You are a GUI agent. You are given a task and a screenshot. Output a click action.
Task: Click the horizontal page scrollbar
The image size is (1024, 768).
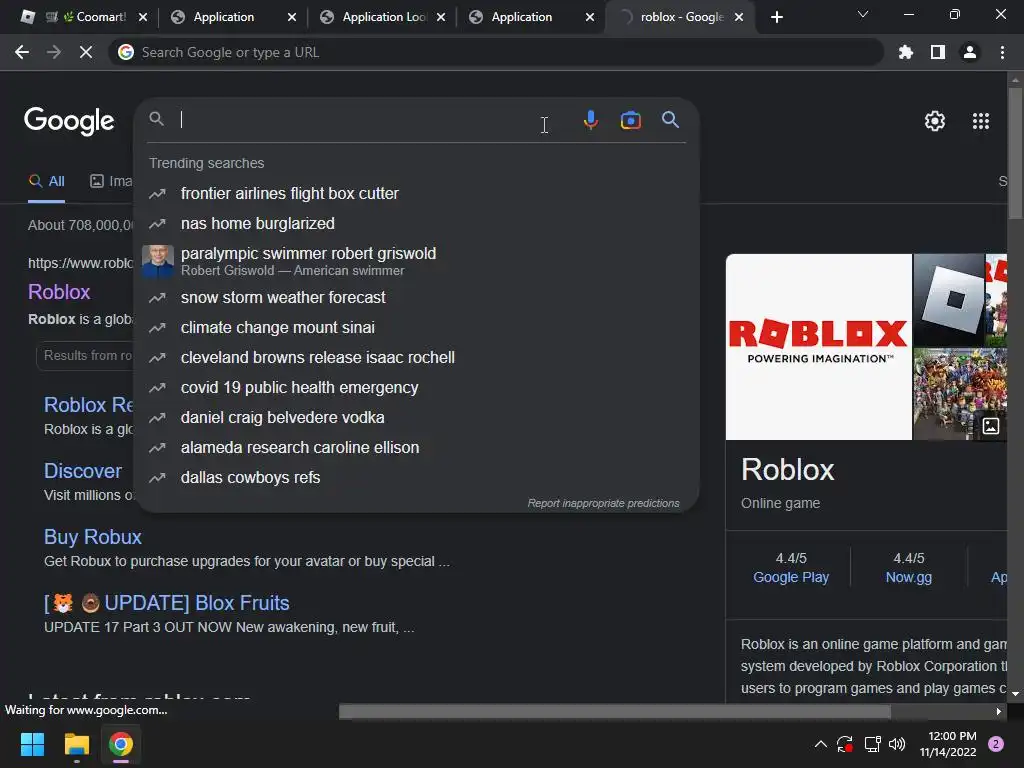click(615, 711)
